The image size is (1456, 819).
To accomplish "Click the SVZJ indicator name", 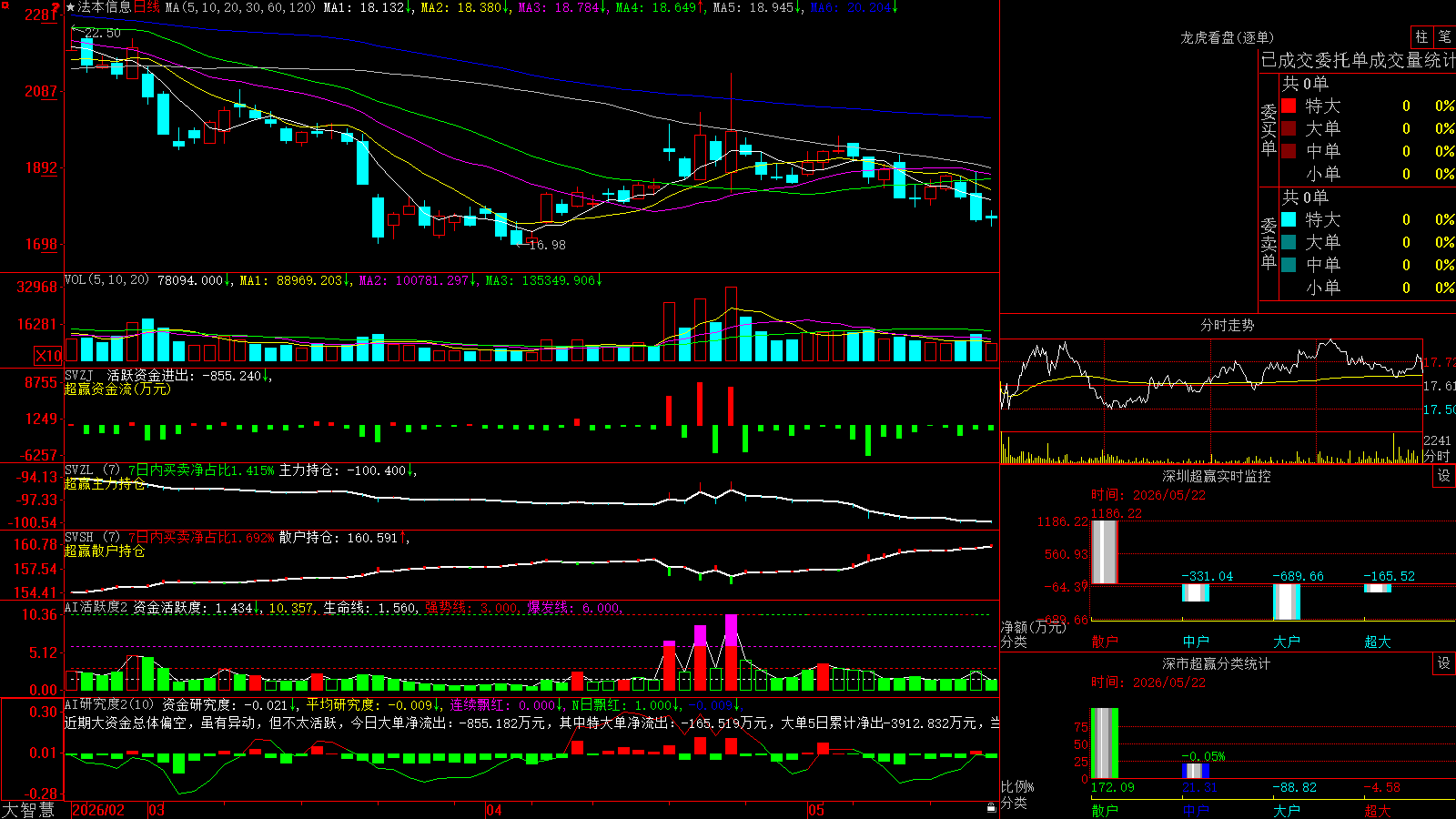I will 79,375.
